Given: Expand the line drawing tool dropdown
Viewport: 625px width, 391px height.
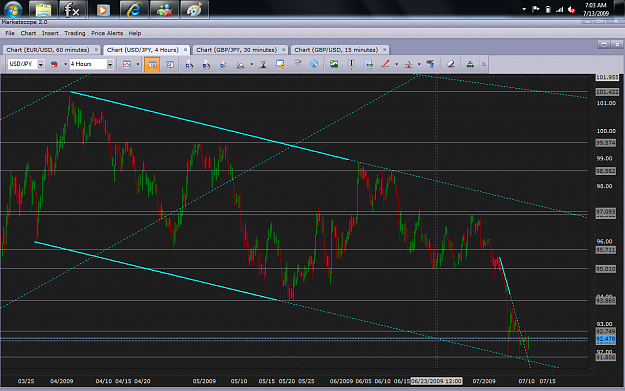Looking at the screenshot, I should [x=397, y=64].
